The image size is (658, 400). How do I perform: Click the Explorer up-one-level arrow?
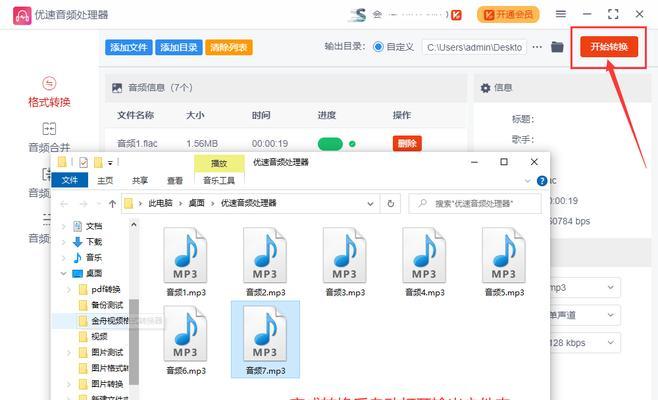112,204
